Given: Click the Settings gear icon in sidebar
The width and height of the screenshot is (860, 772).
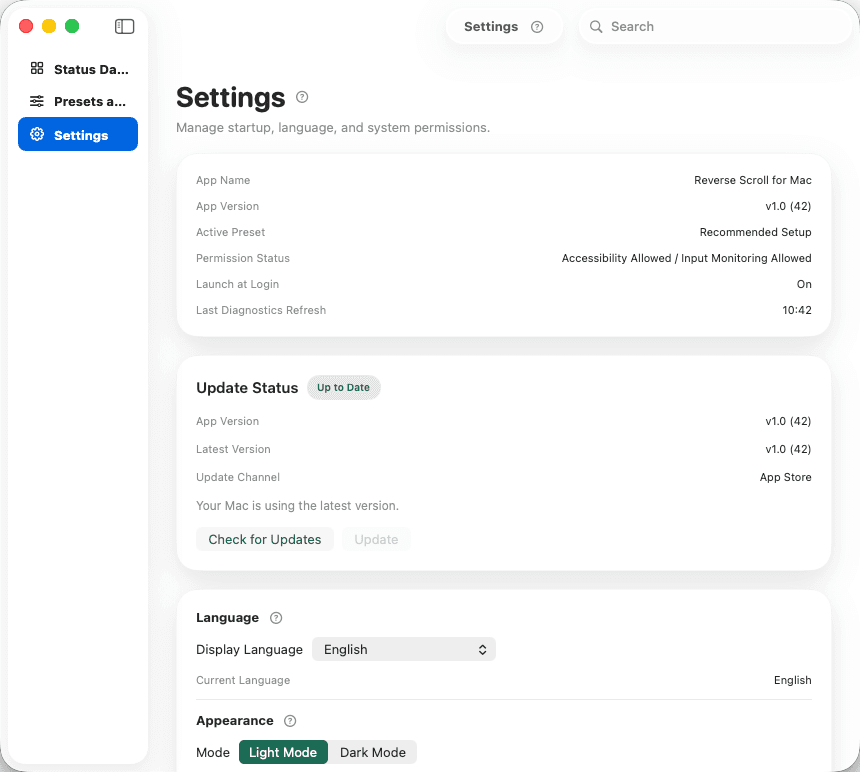Looking at the screenshot, I should tap(37, 134).
